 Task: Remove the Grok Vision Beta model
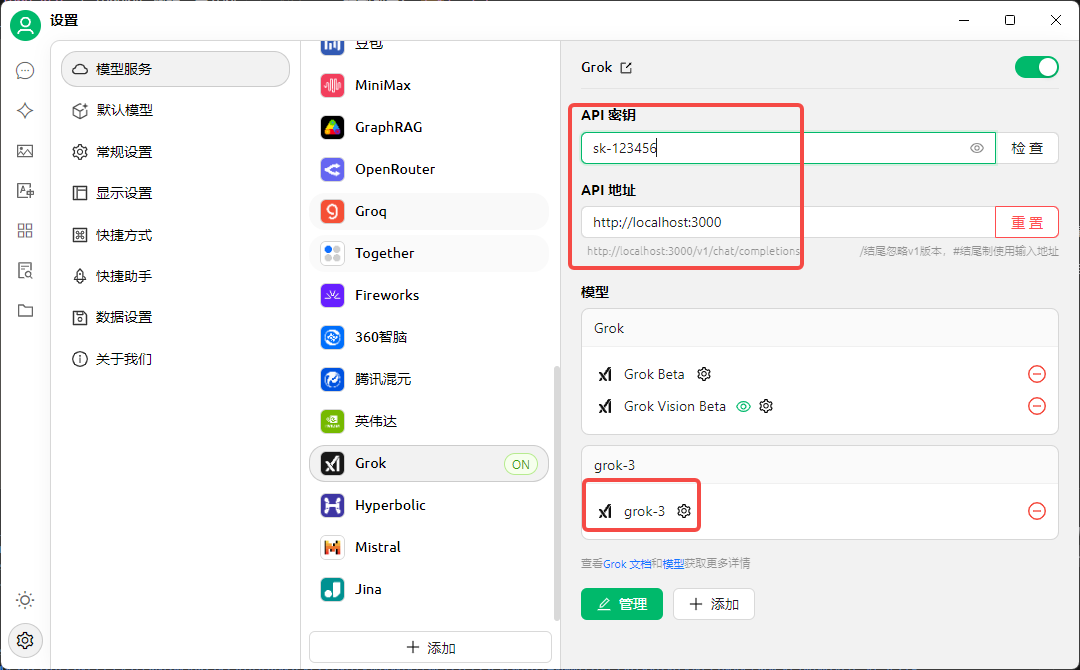(1037, 406)
